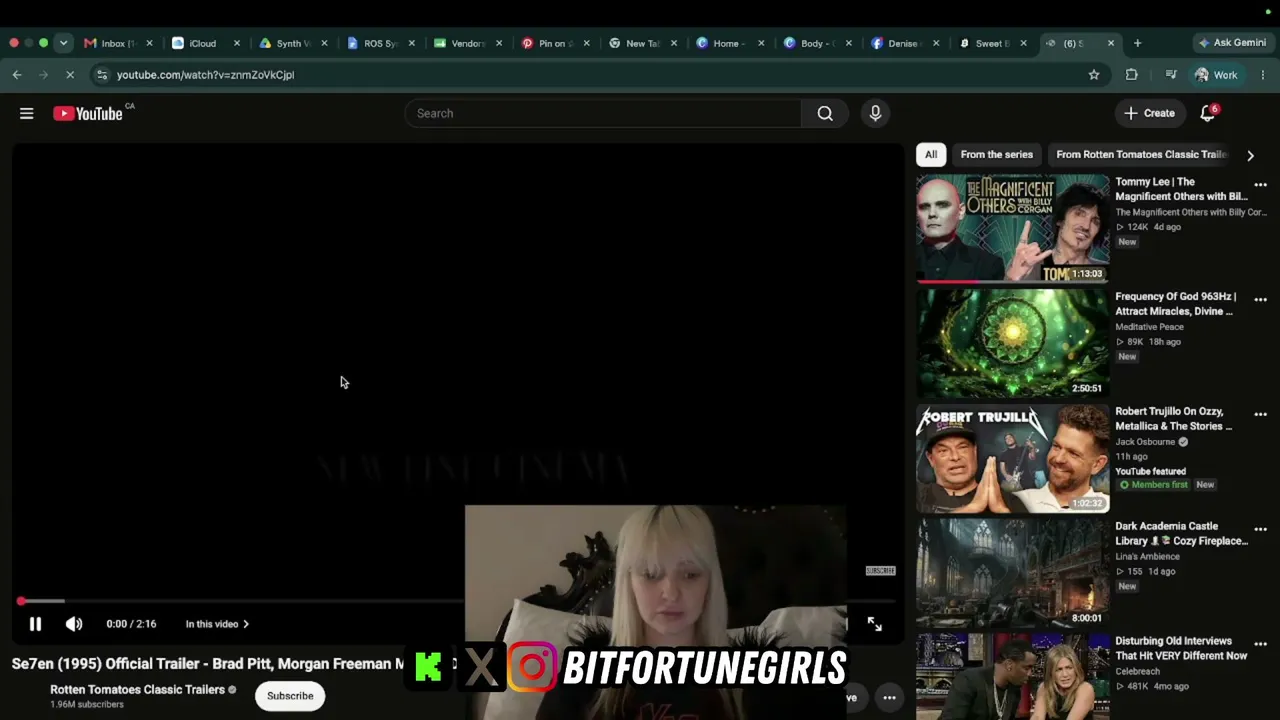Viewport: 1280px width, 720px height.
Task: Close the Denise Facebook tab
Action: (x=936, y=43)
